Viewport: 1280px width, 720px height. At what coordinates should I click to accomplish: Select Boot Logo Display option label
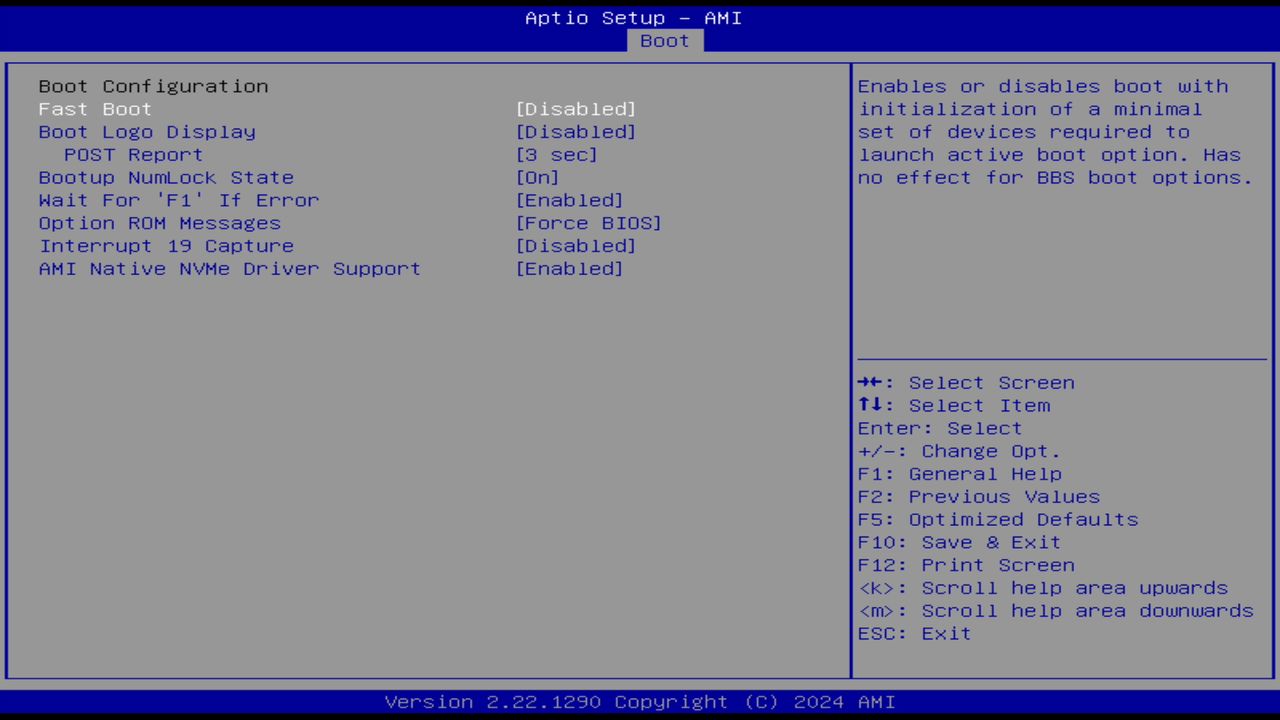coord(147,132)
